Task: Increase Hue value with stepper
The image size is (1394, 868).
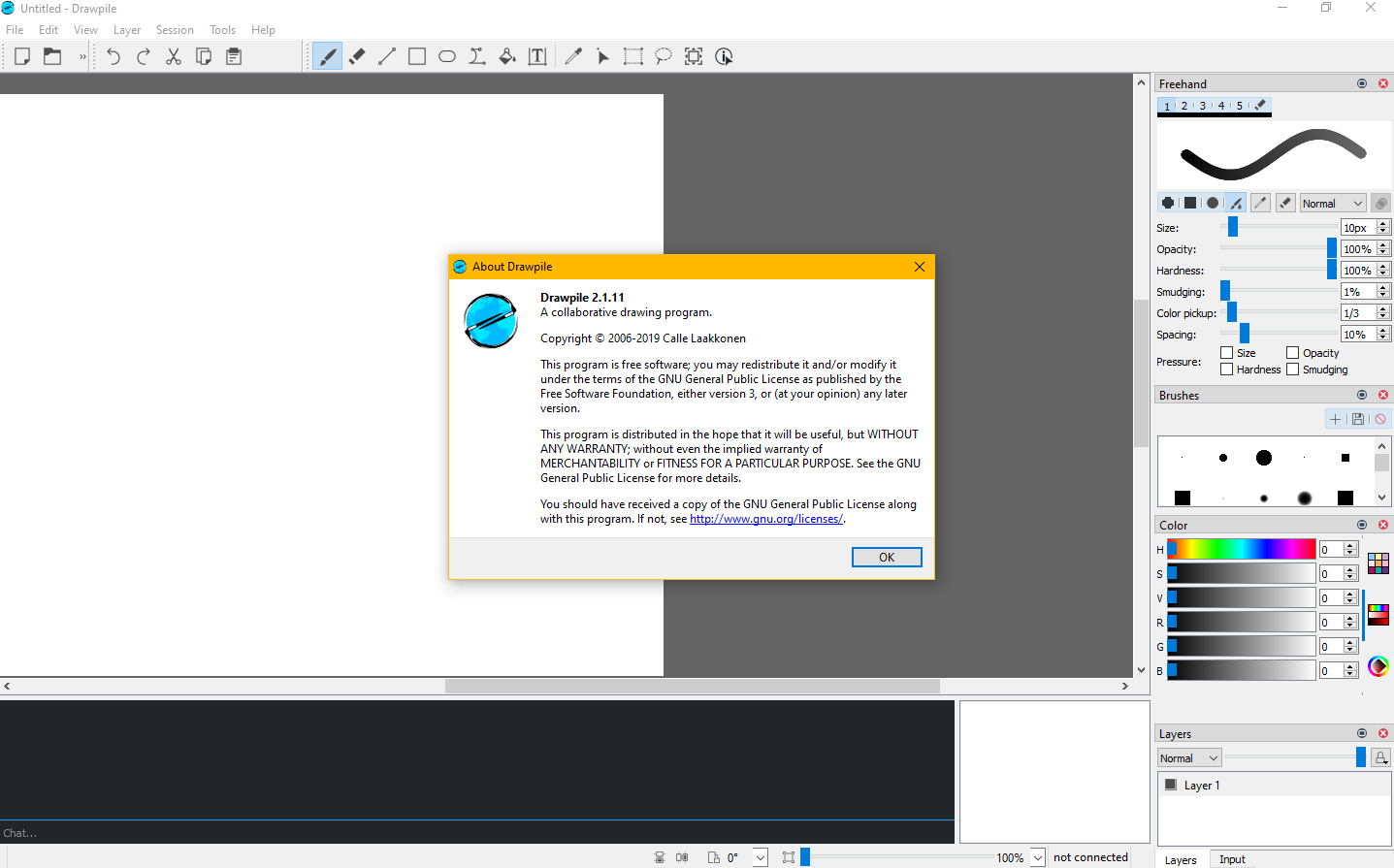Action: click(x=1350, y=546)
